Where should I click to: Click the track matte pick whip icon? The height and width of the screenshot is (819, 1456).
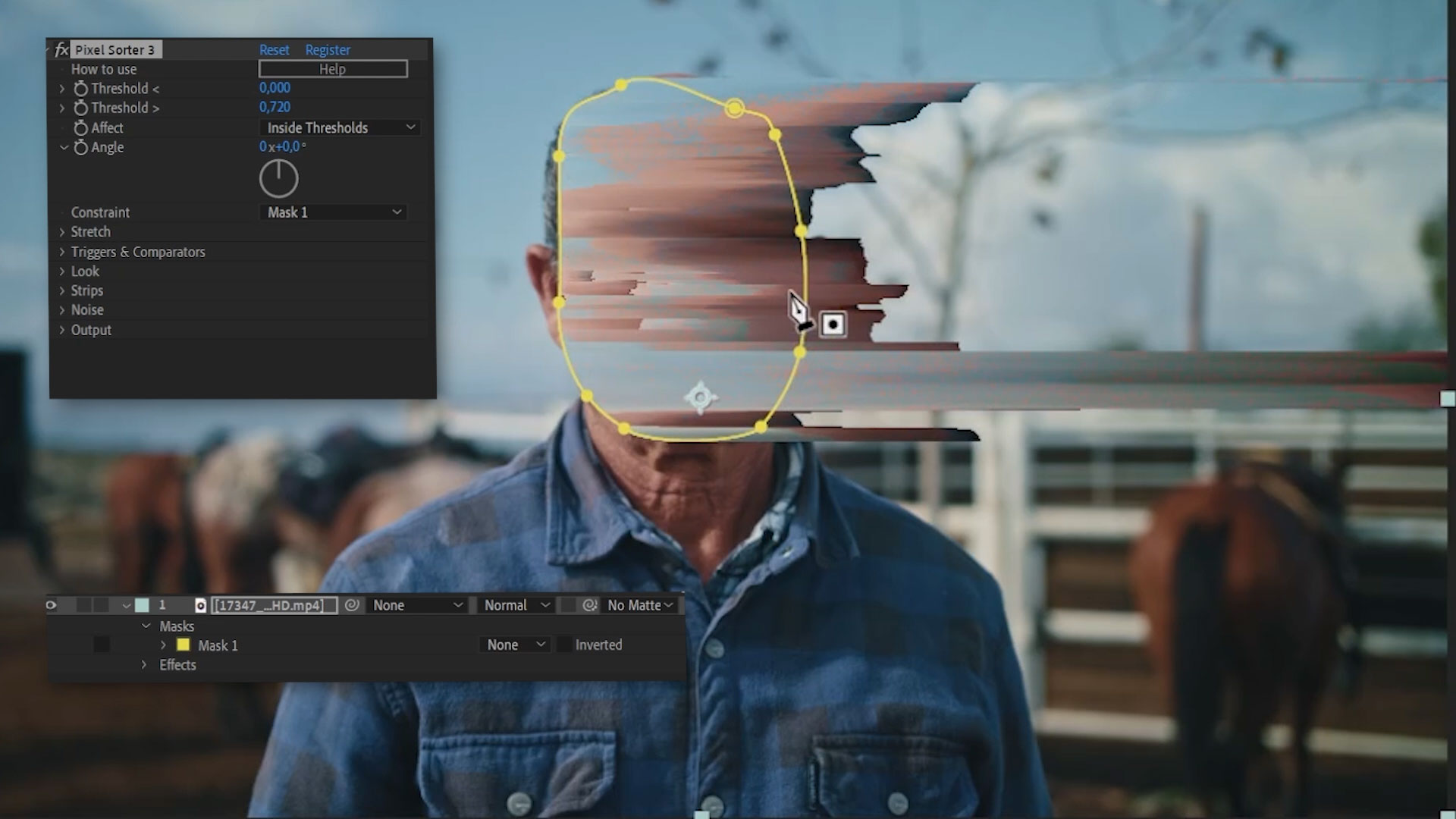pos(589,605)
